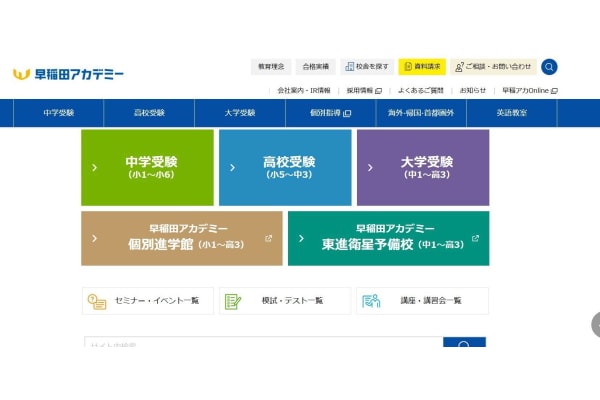The image size is (600, 400).
Task: Click the person question icon beside ご相談
Action: (x=459, y=67)
